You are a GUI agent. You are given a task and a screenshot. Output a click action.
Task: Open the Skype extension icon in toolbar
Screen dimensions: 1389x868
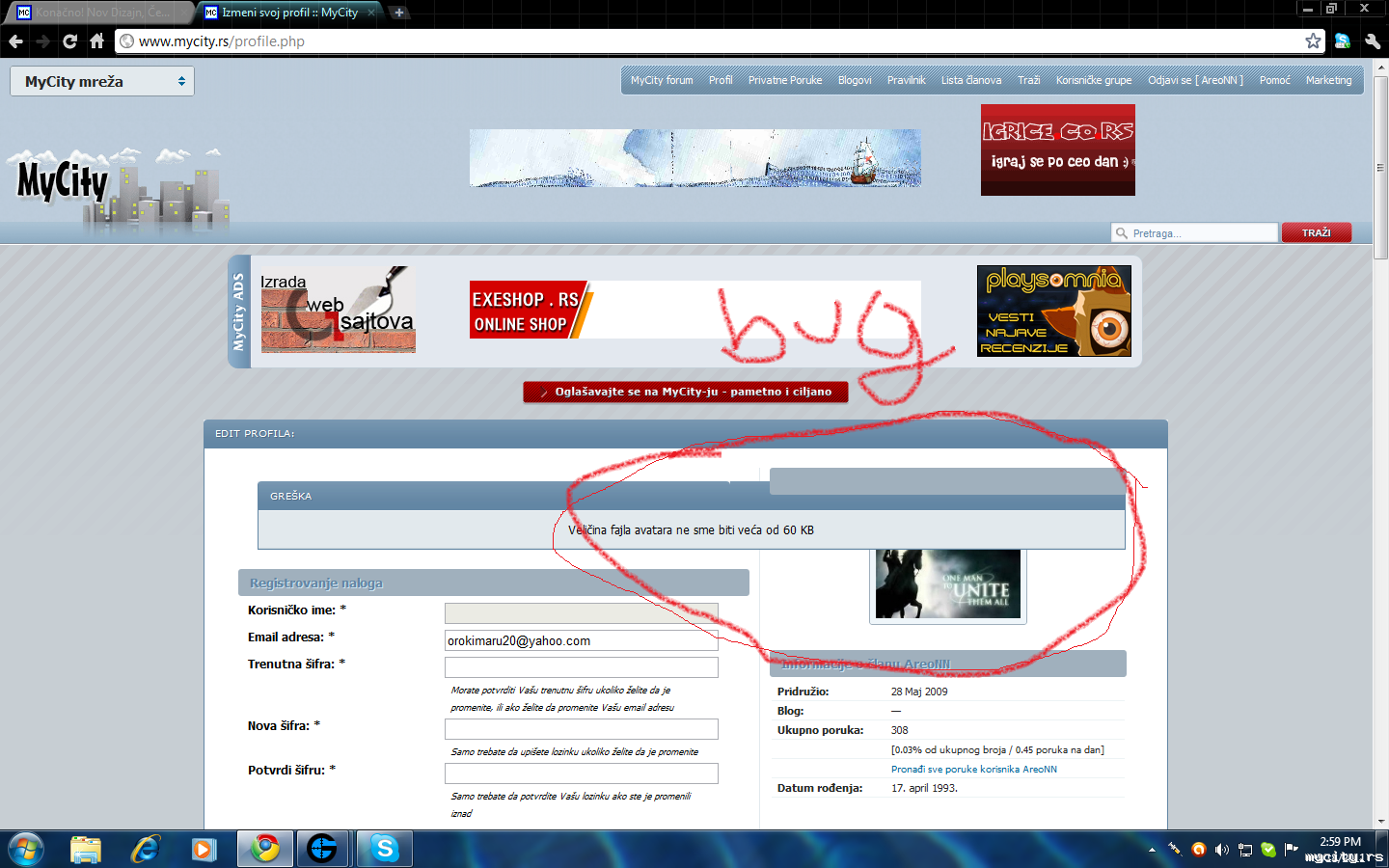(x=1343, y=41)
